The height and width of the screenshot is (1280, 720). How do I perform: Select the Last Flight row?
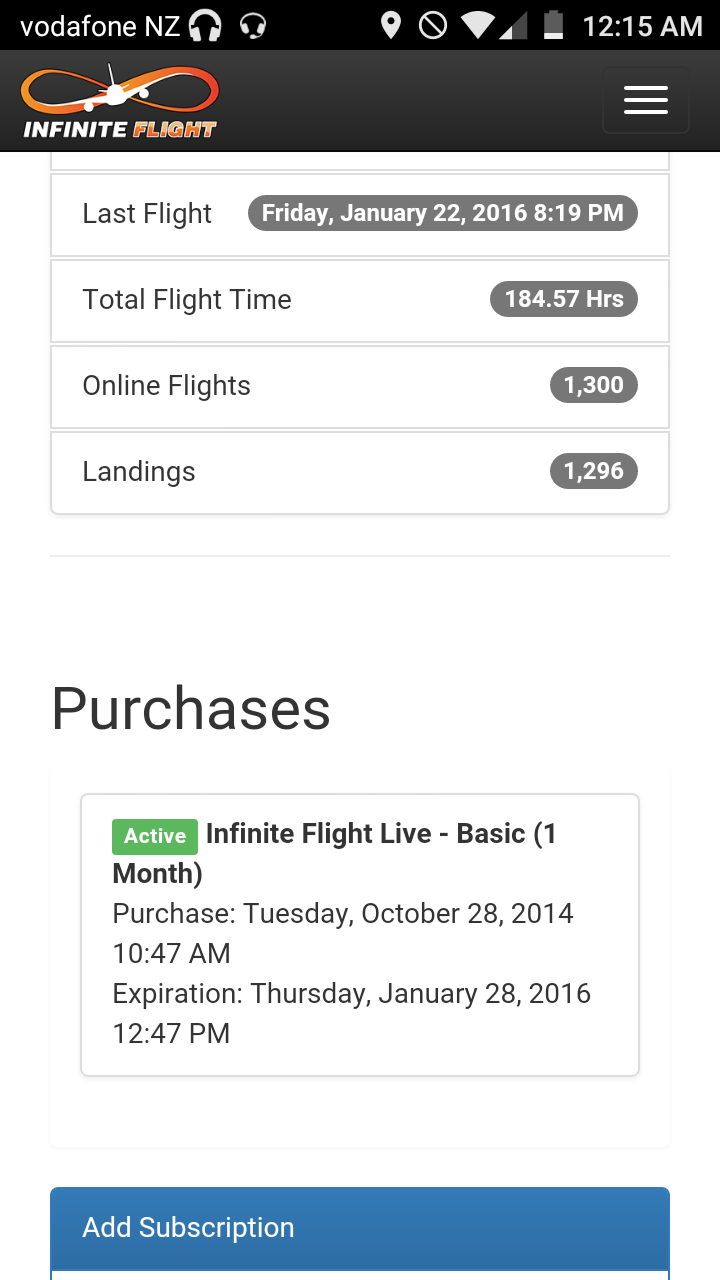tap(147, 214)
